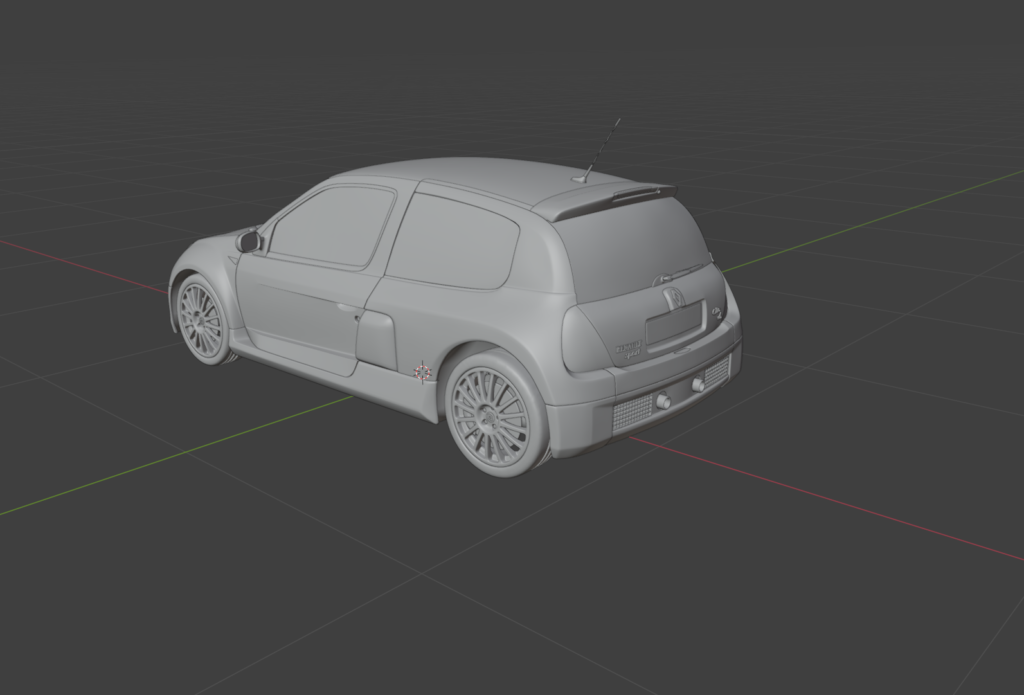
Task: Select the rear roof spoiler
Action: coord(604,199)
